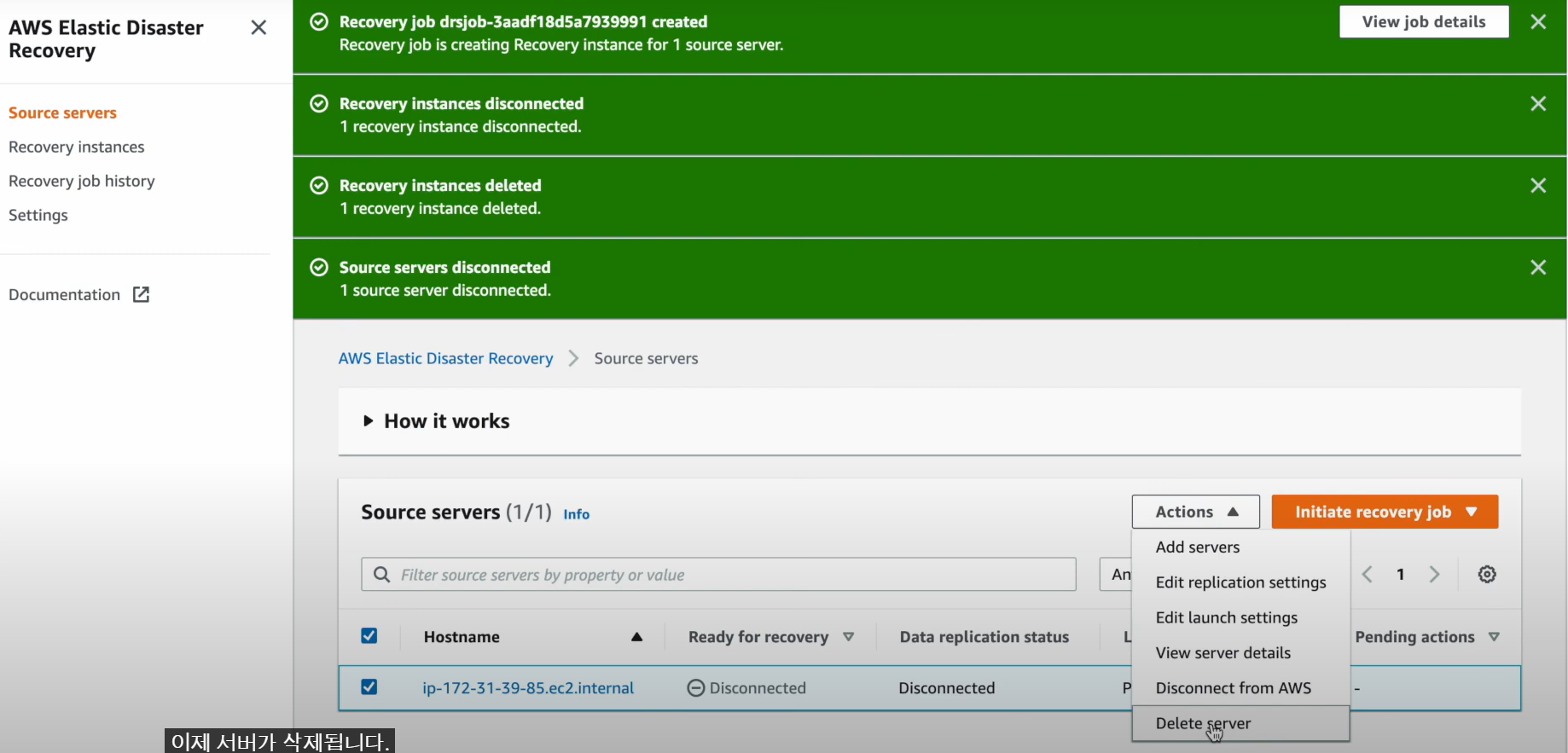Viewport: 1568px width, 753px height.
Task: Click the success check icon for Source servers disconnected
Action: [319, 268]
